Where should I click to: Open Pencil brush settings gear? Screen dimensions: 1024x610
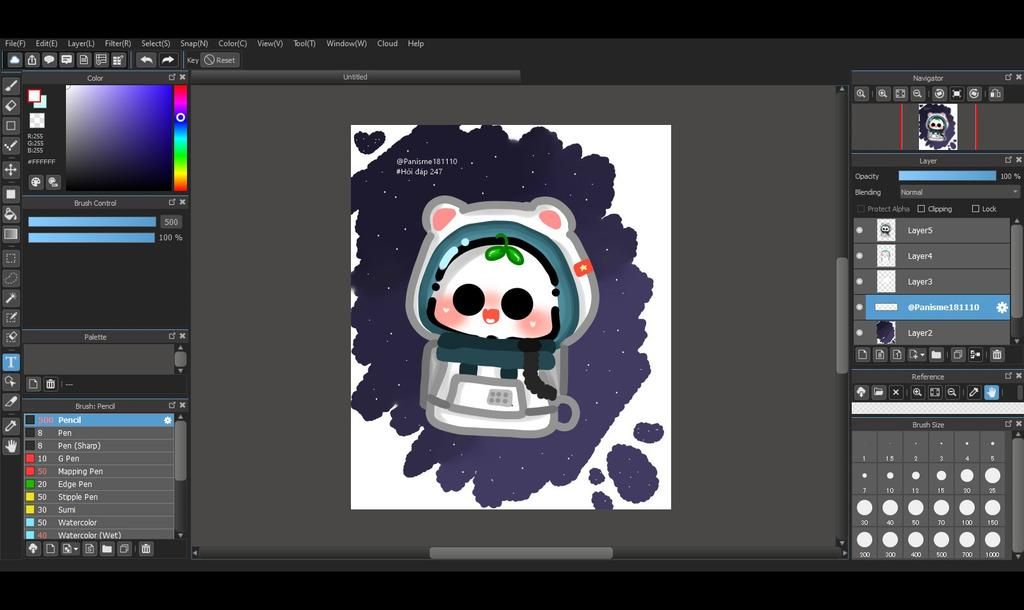(168, 420)
